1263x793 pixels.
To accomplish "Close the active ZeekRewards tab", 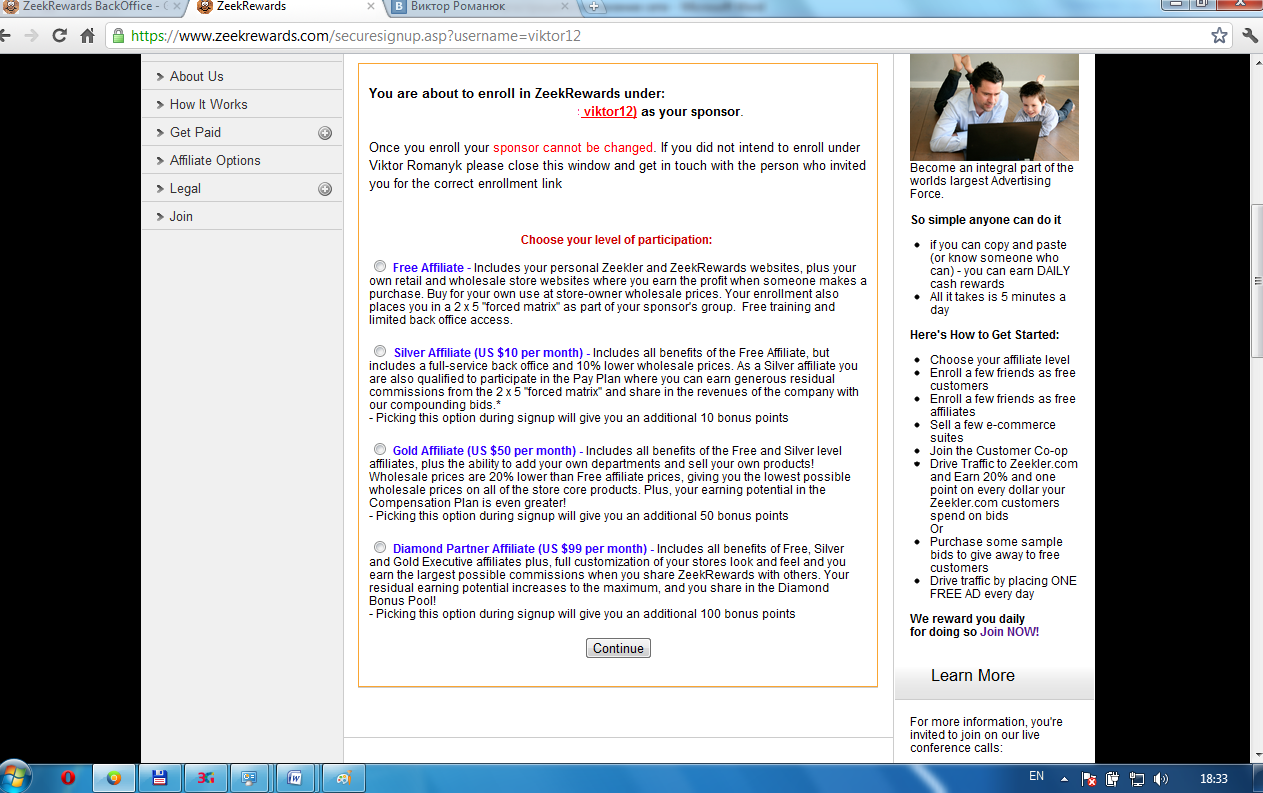I will click(x=372, y=7).
